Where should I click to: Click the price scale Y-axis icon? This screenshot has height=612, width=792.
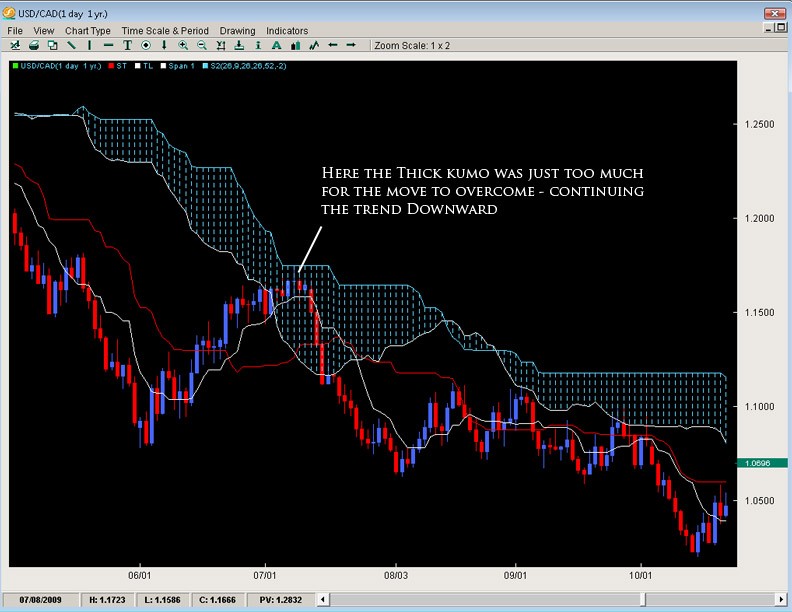click(x=221, y=45)
